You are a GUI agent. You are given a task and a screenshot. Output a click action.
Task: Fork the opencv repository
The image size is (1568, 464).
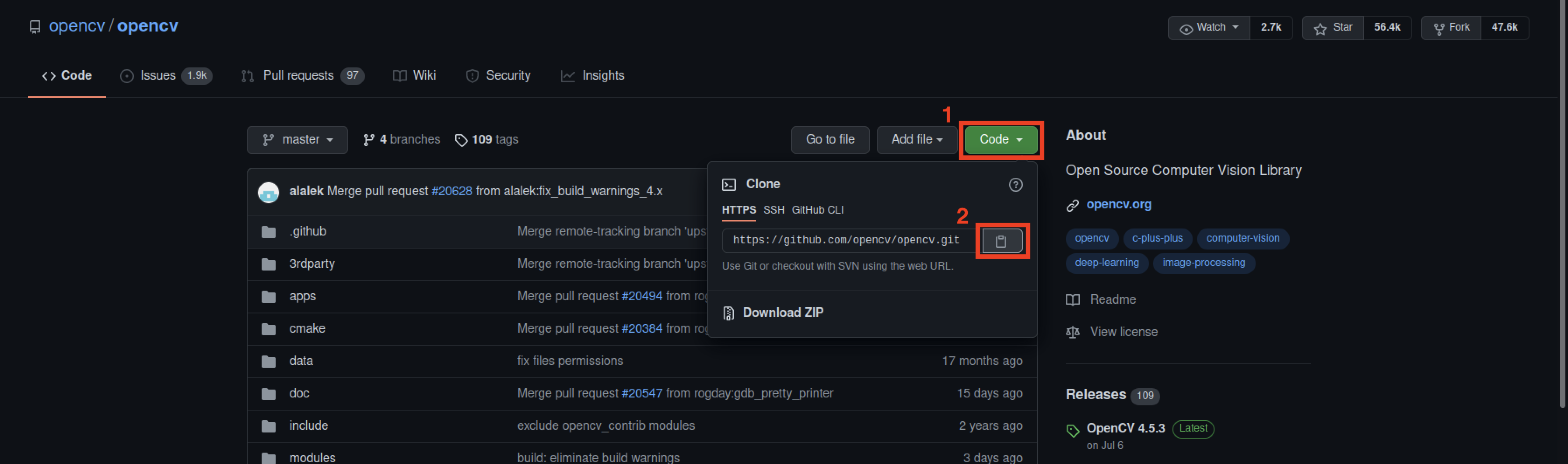coord(1451,28)
